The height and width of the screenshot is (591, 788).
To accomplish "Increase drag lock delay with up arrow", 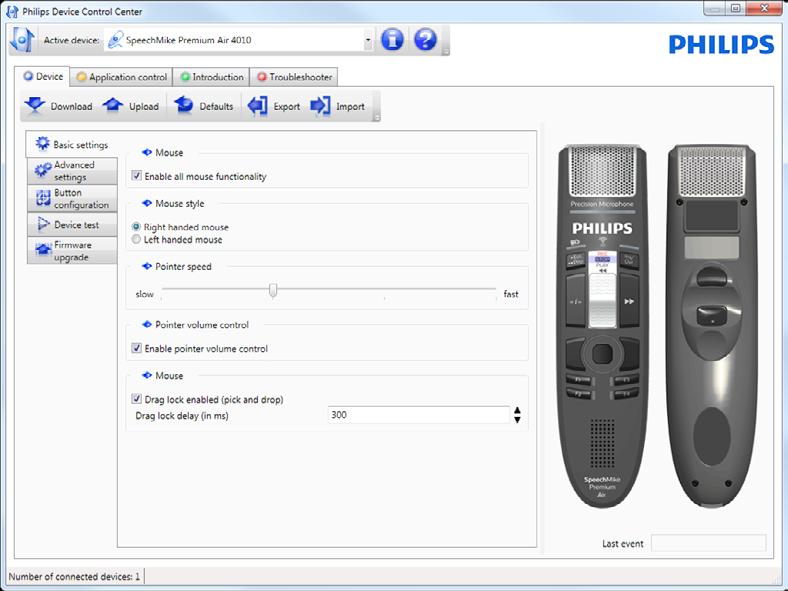I will tap(517, 410).
